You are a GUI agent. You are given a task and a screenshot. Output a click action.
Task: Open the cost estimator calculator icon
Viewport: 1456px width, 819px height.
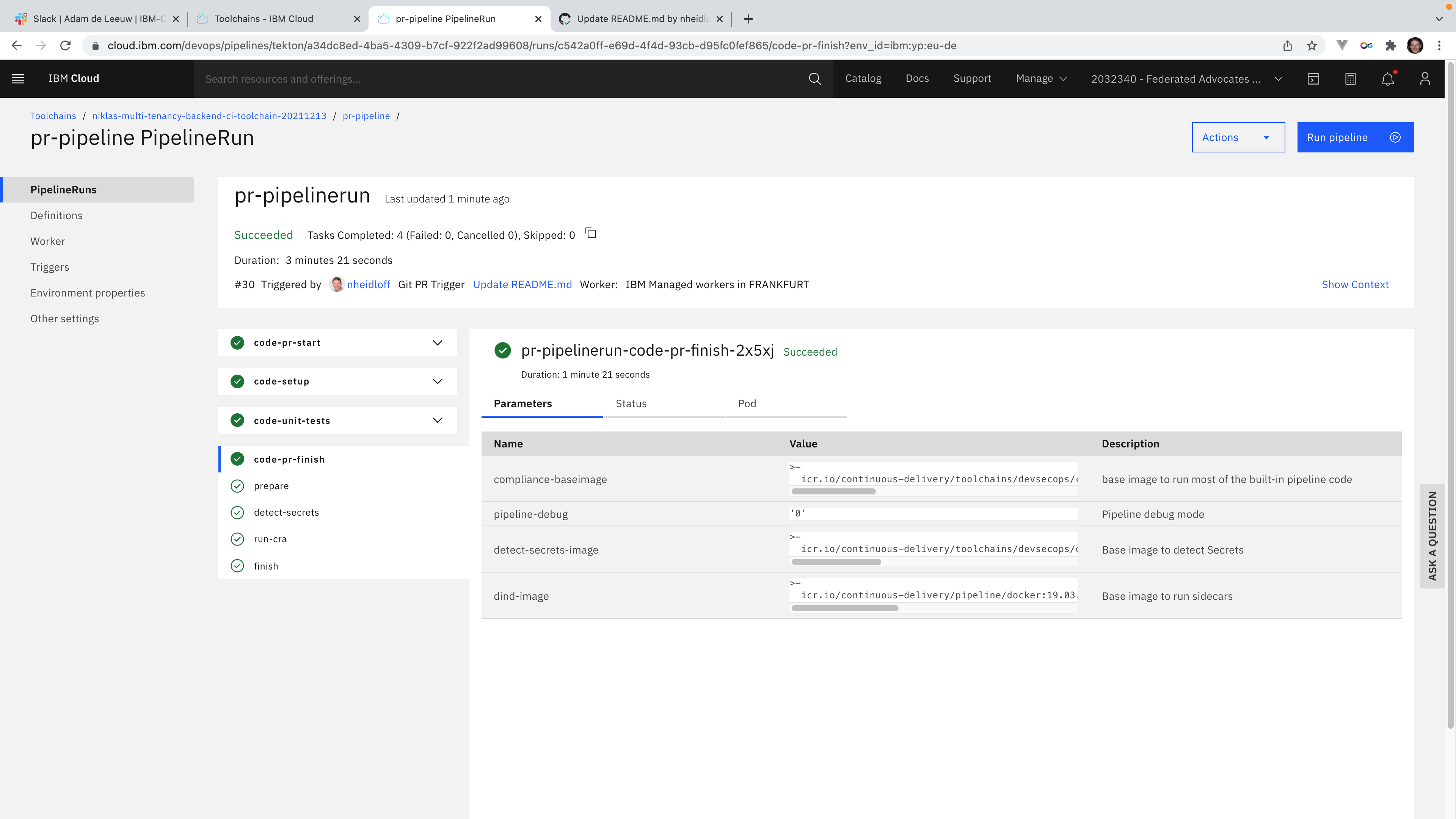coord(1350,79)
